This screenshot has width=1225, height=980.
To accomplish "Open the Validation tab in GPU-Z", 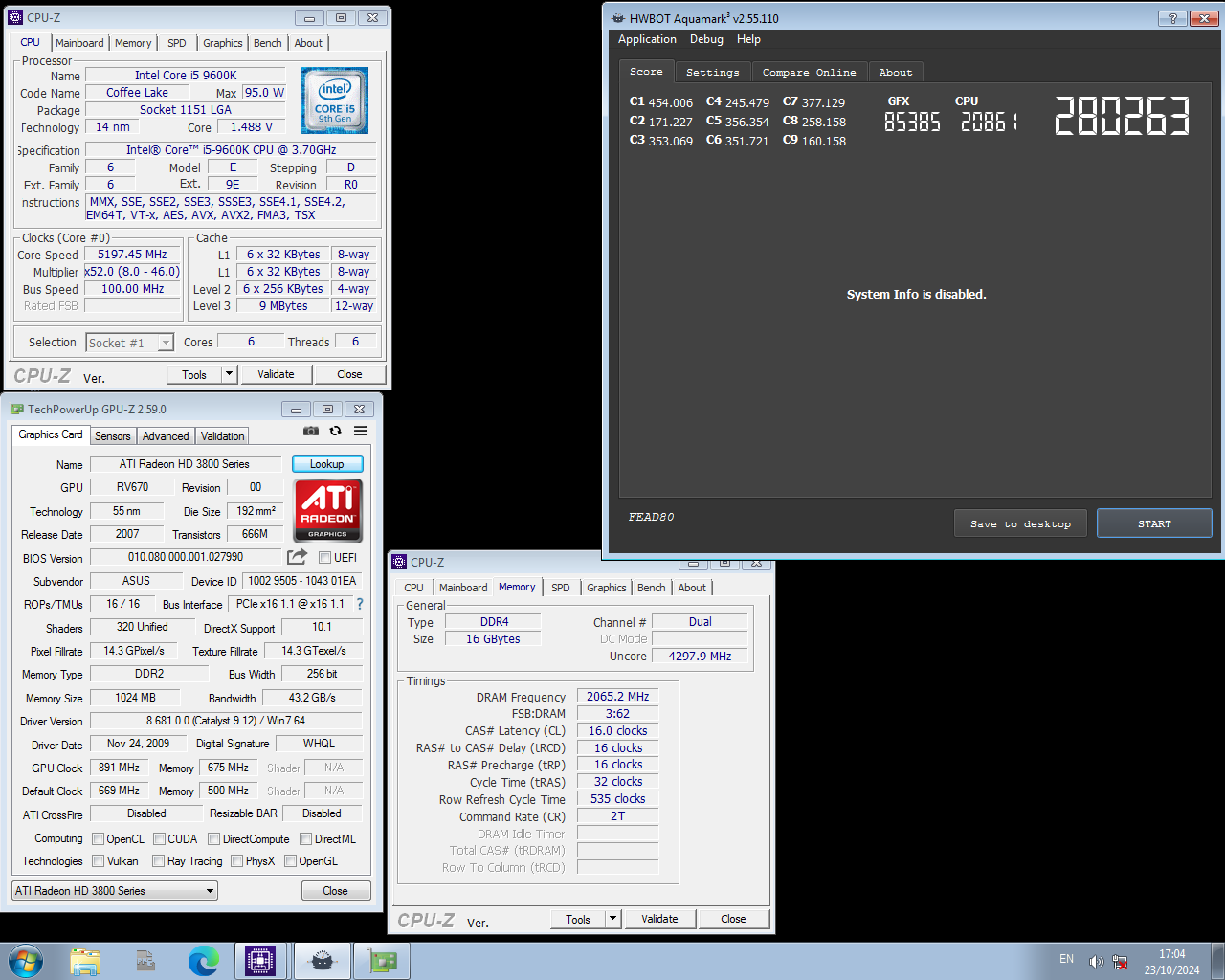I will (x=222, y=436).
